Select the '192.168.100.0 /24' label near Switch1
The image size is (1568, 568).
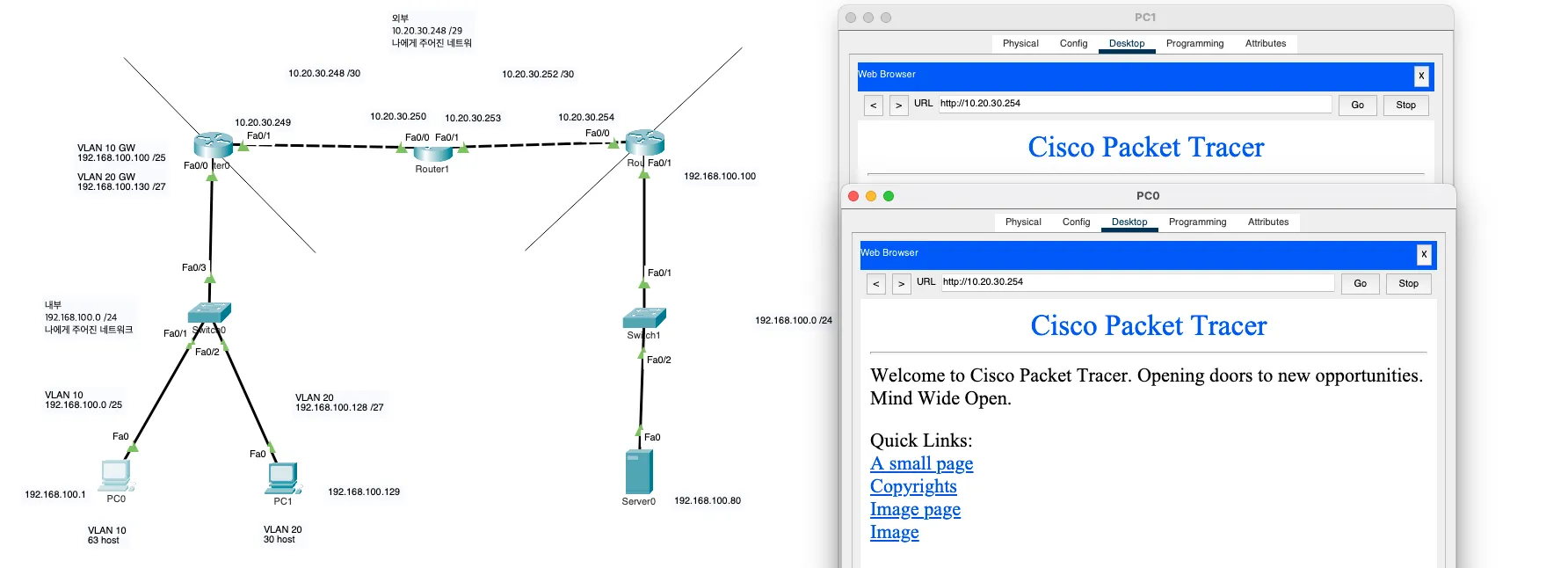point(794,321)
